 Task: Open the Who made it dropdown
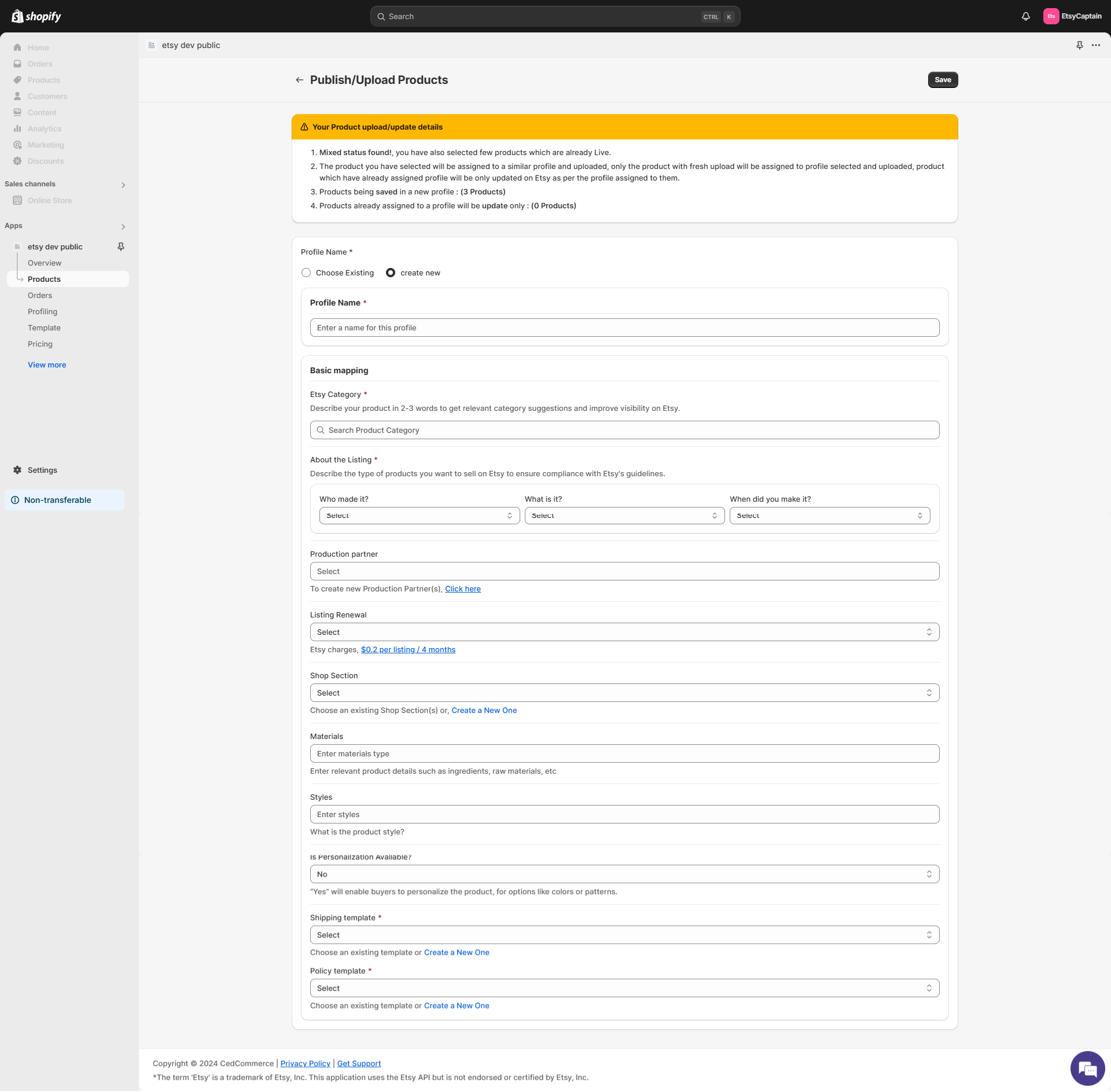point(420,516)
